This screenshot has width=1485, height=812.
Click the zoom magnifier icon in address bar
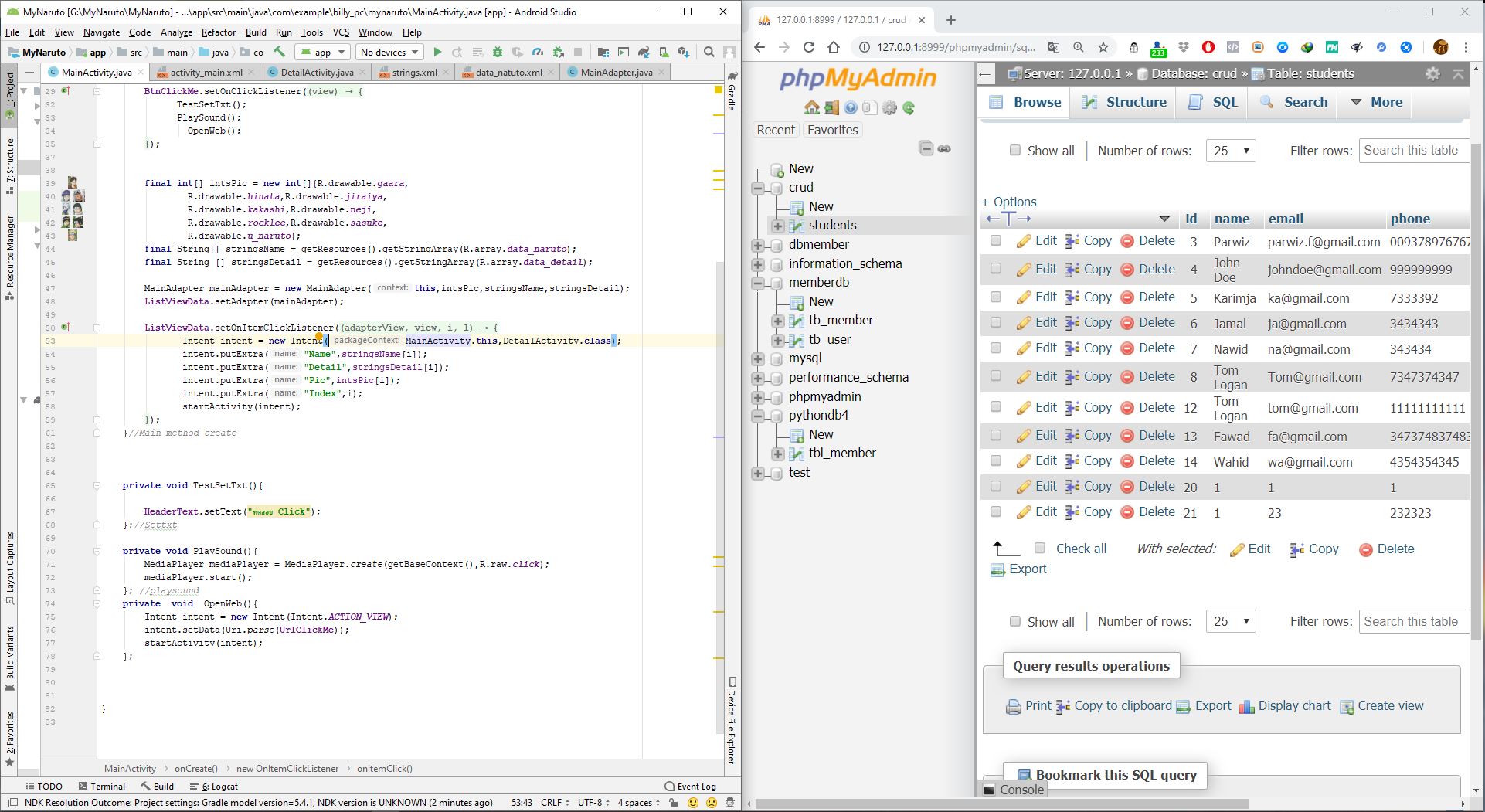[x=1079, y=47]
